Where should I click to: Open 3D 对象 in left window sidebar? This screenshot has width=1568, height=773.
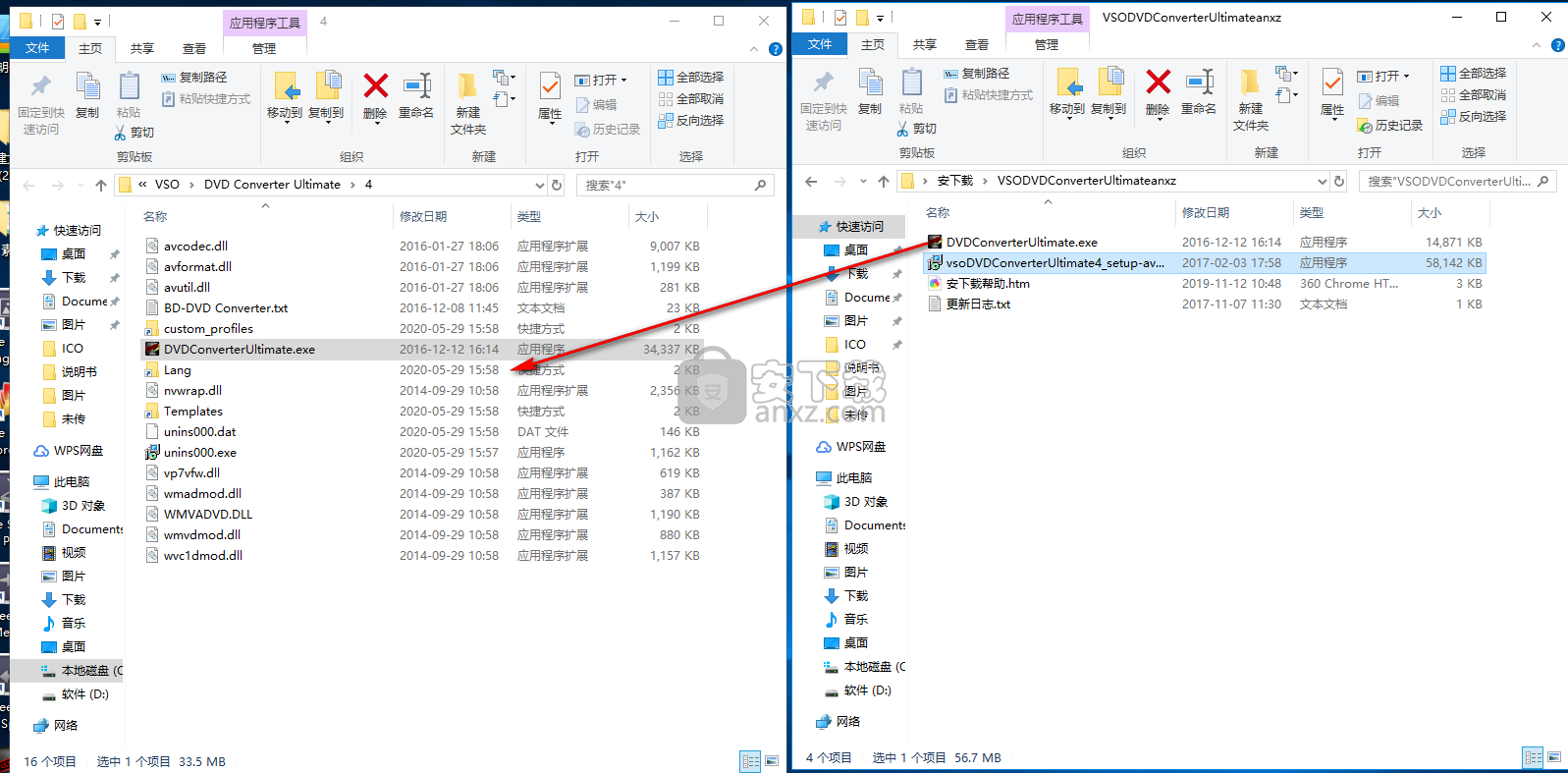pos(74,506)
